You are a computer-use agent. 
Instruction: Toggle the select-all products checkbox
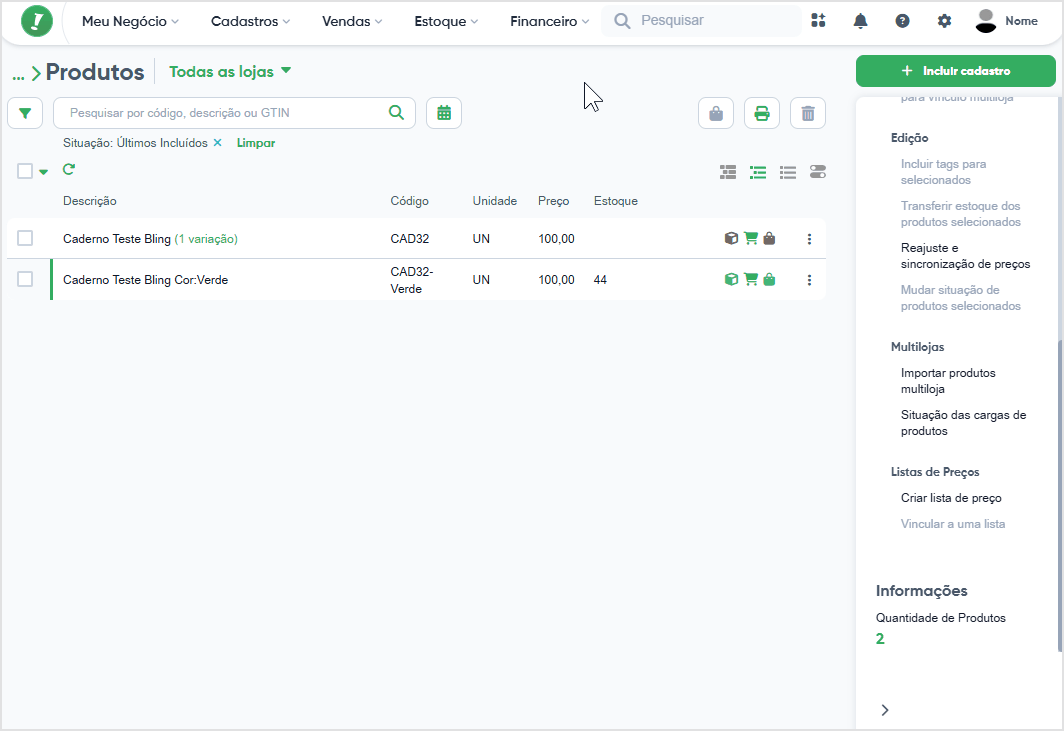coord(25,171)
